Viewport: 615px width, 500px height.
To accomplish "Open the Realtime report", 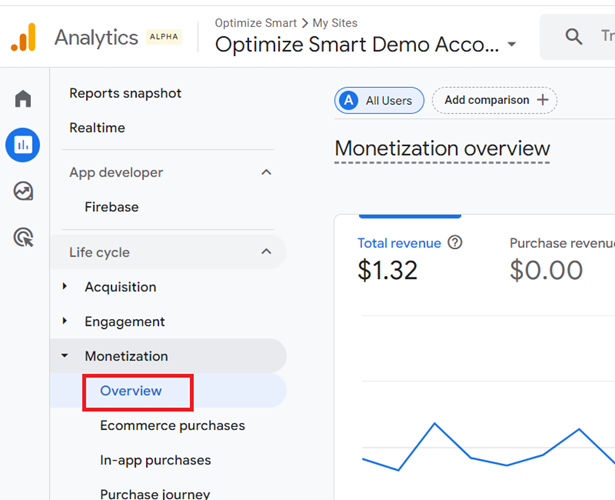I will tap(97, 128).
